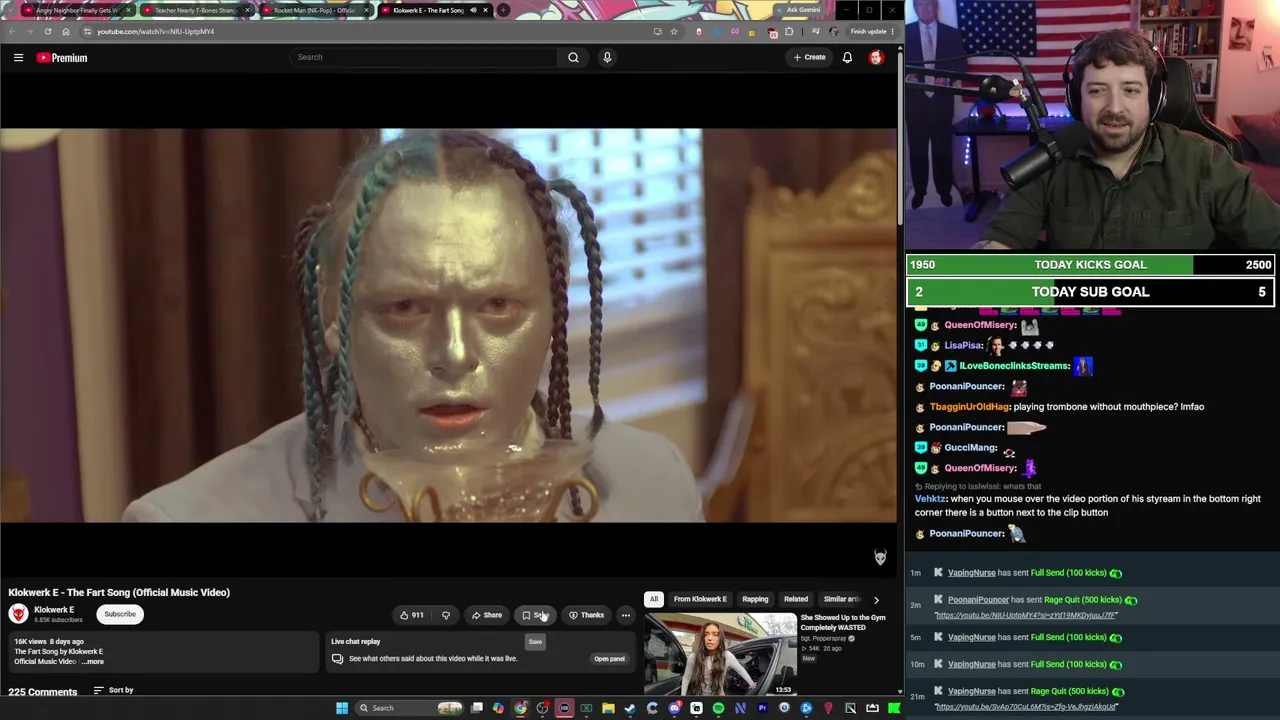Click the Thanks button
Image resolution: width=1280 pixels, height=720 pixels.
coord(587,615)
